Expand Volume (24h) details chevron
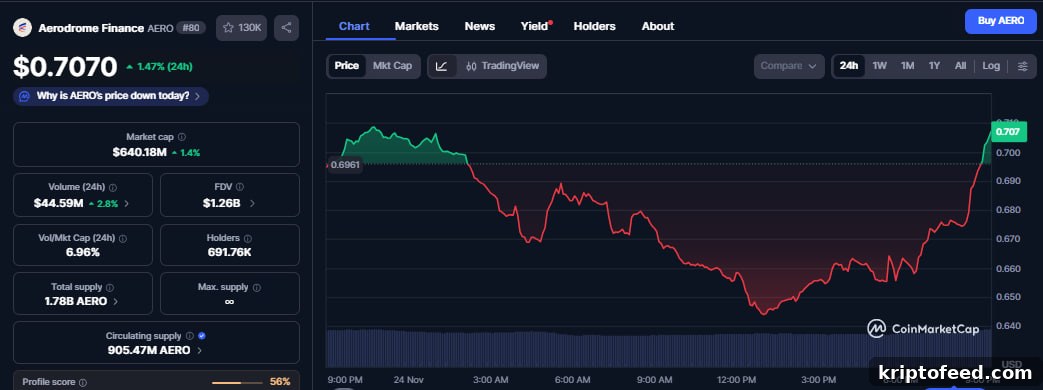 [126, 204]
